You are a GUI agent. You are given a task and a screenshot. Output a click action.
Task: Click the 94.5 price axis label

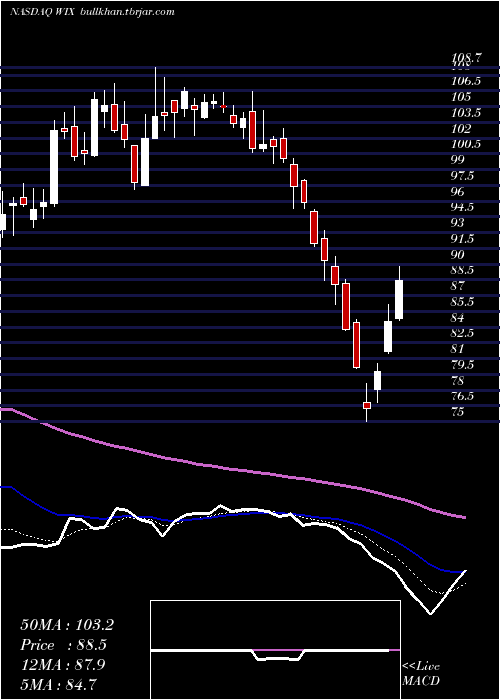tap(464, 207)
